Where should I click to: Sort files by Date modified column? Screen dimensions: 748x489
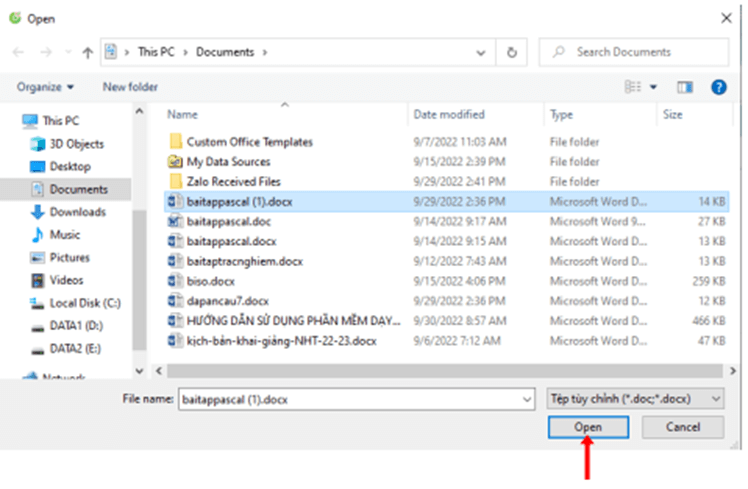(x=449, y=115)
